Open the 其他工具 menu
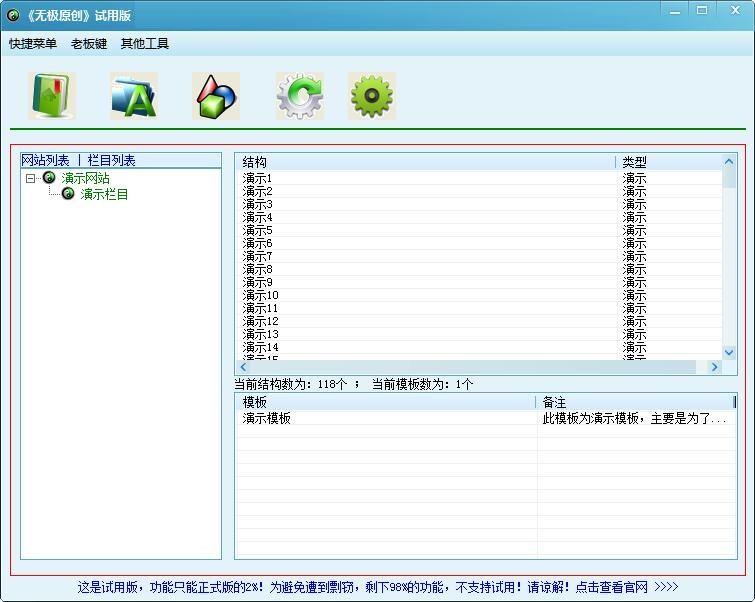Viewport: 755px width, 602px height. click(x=145, y=44)
